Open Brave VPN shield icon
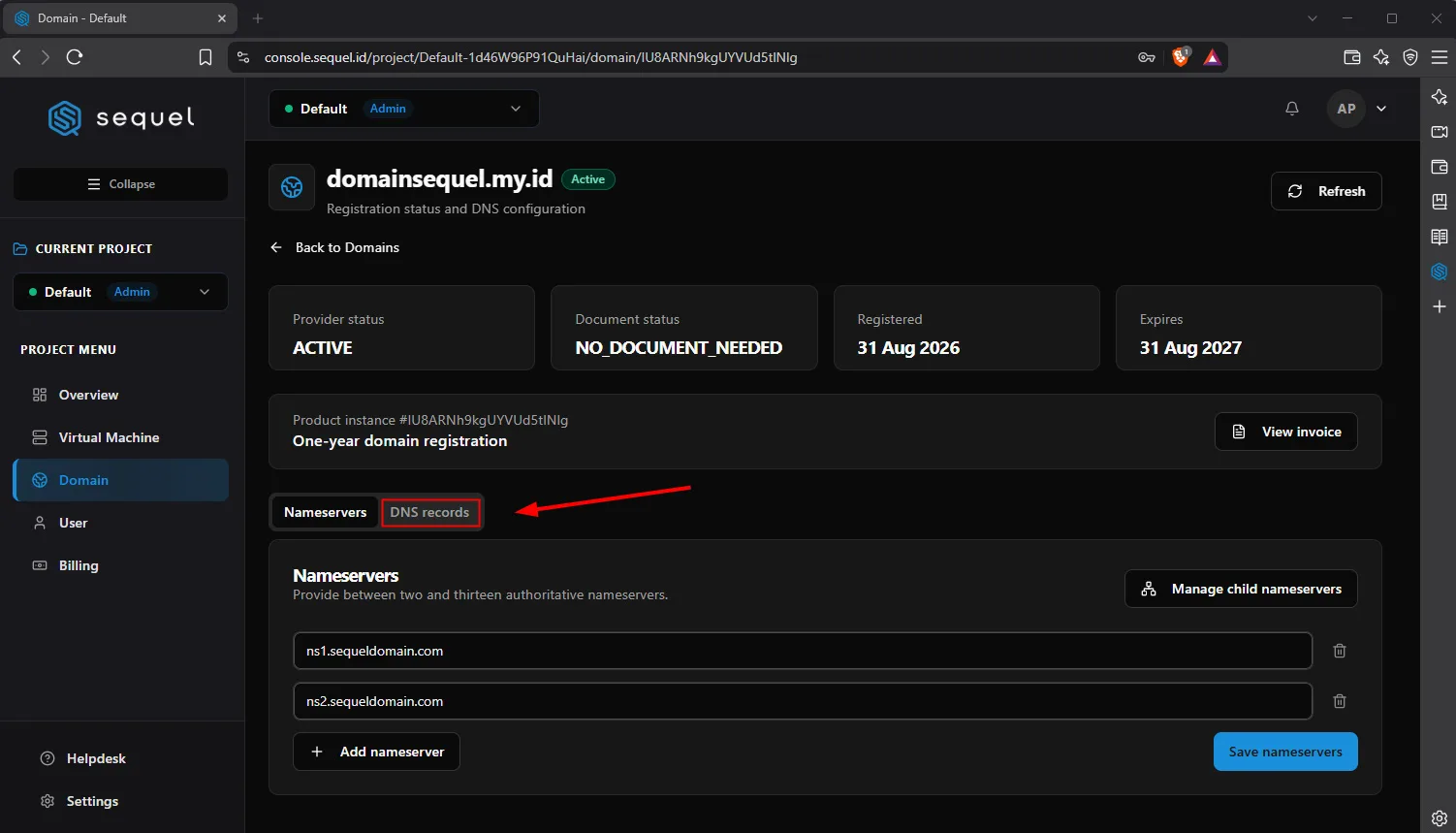1456x833 pixels. (1410, 57)
